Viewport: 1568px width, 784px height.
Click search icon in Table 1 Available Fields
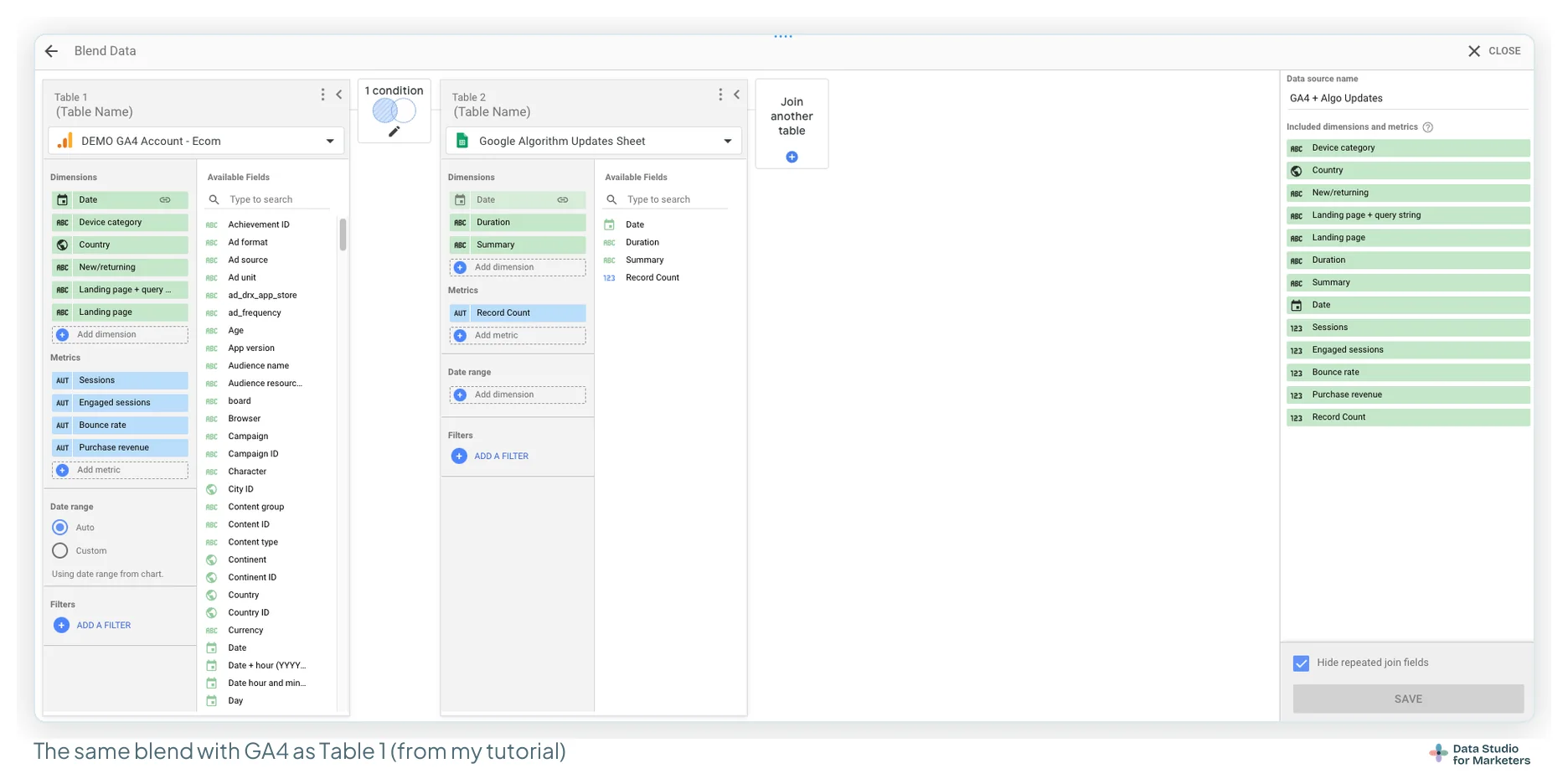(x=214, y=199)
